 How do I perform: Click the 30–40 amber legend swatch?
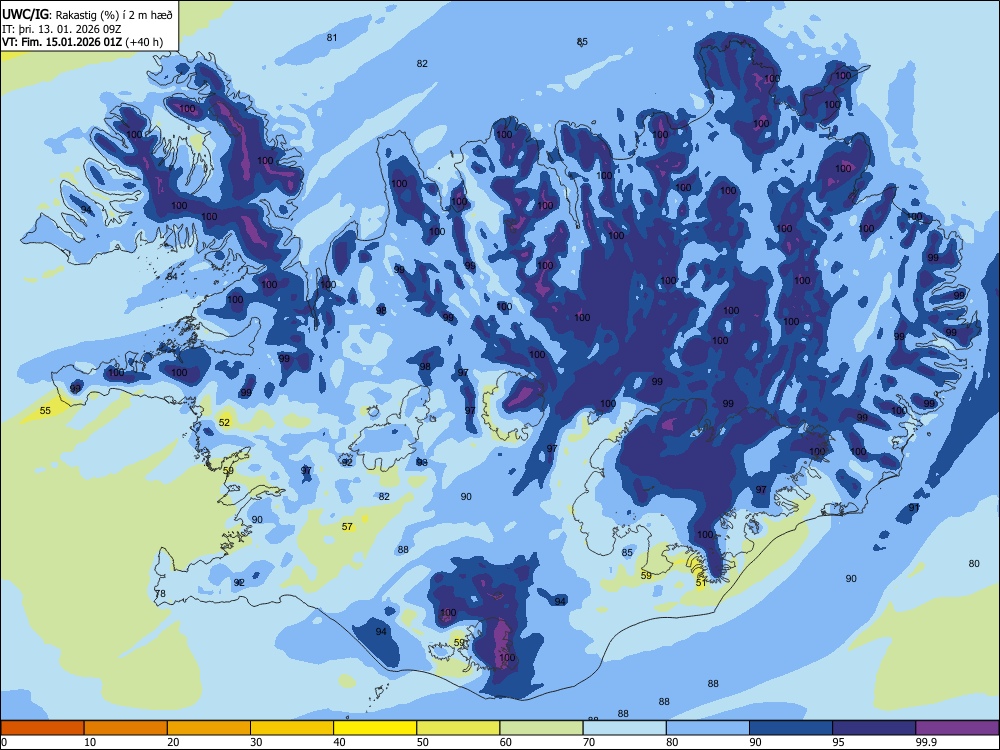(292, 728)
